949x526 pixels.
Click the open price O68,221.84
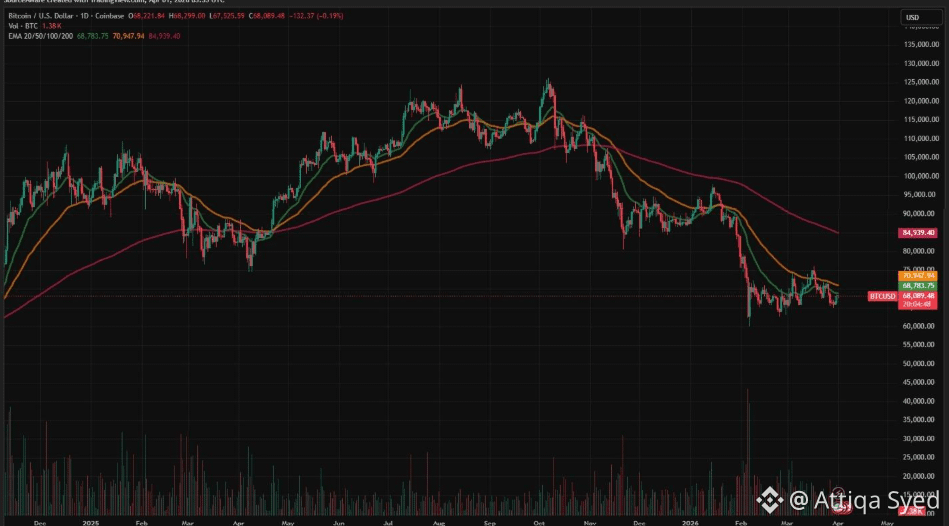(146, 16)
